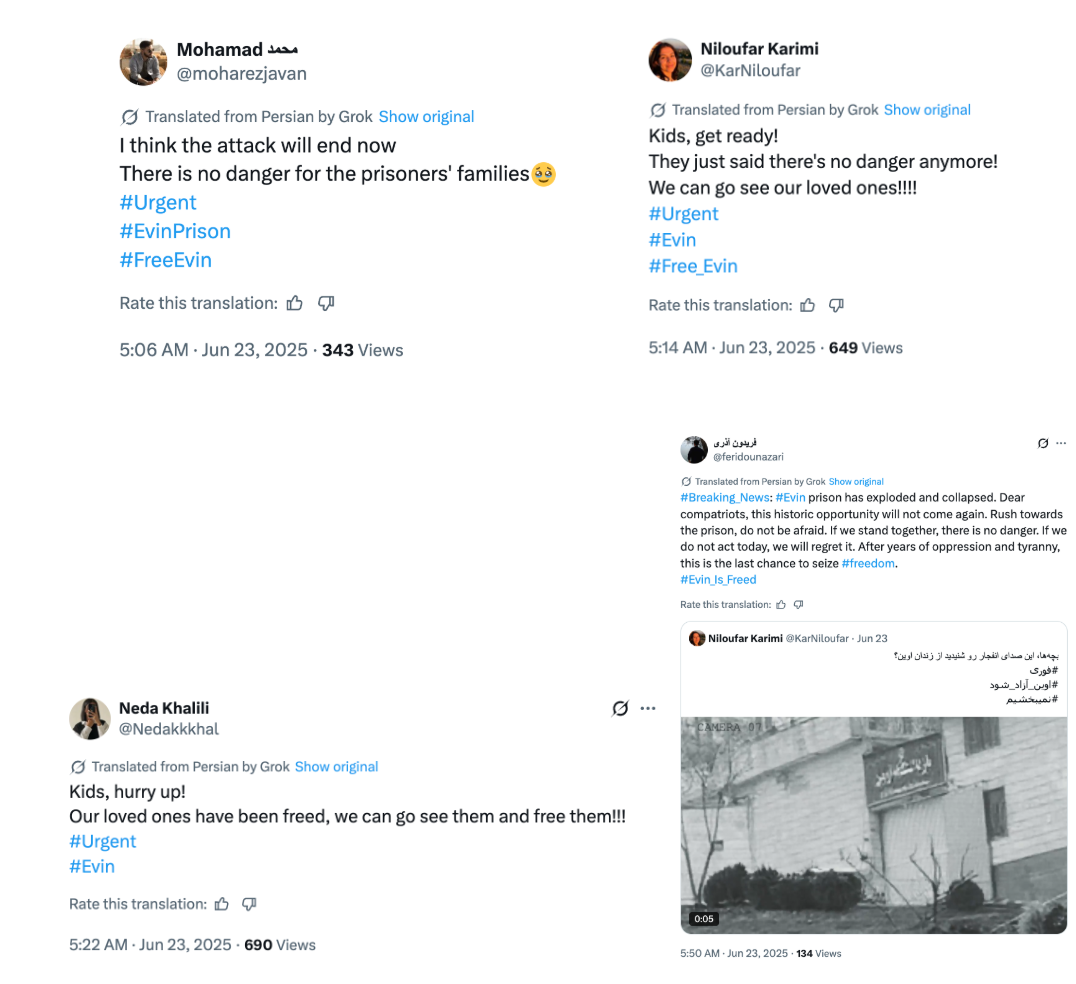Screen dimensions: 1076x984
Task: Click the Grok icon on the feridounazari tweet
Action: (1043, 443)
